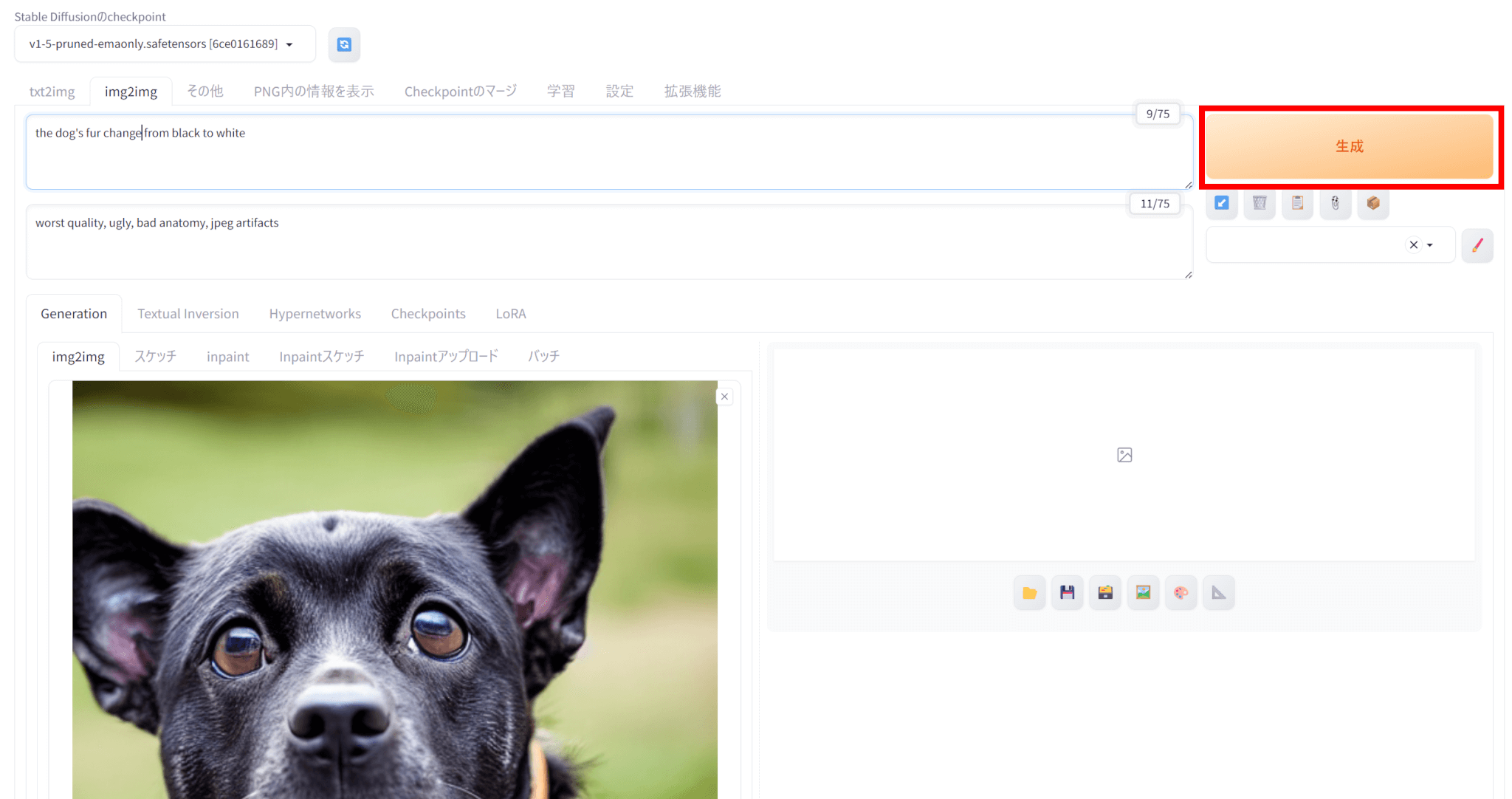Switch to the バッチ sub-tab

tap(543, 357)
